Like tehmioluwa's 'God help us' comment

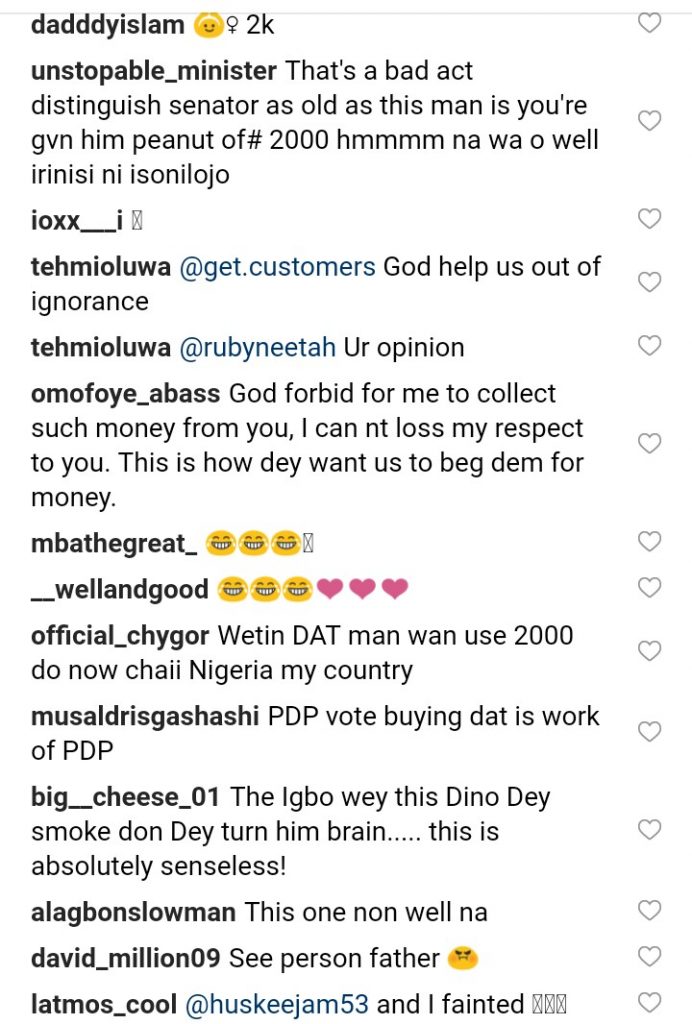pyautogui.click(x=650, y=283)
